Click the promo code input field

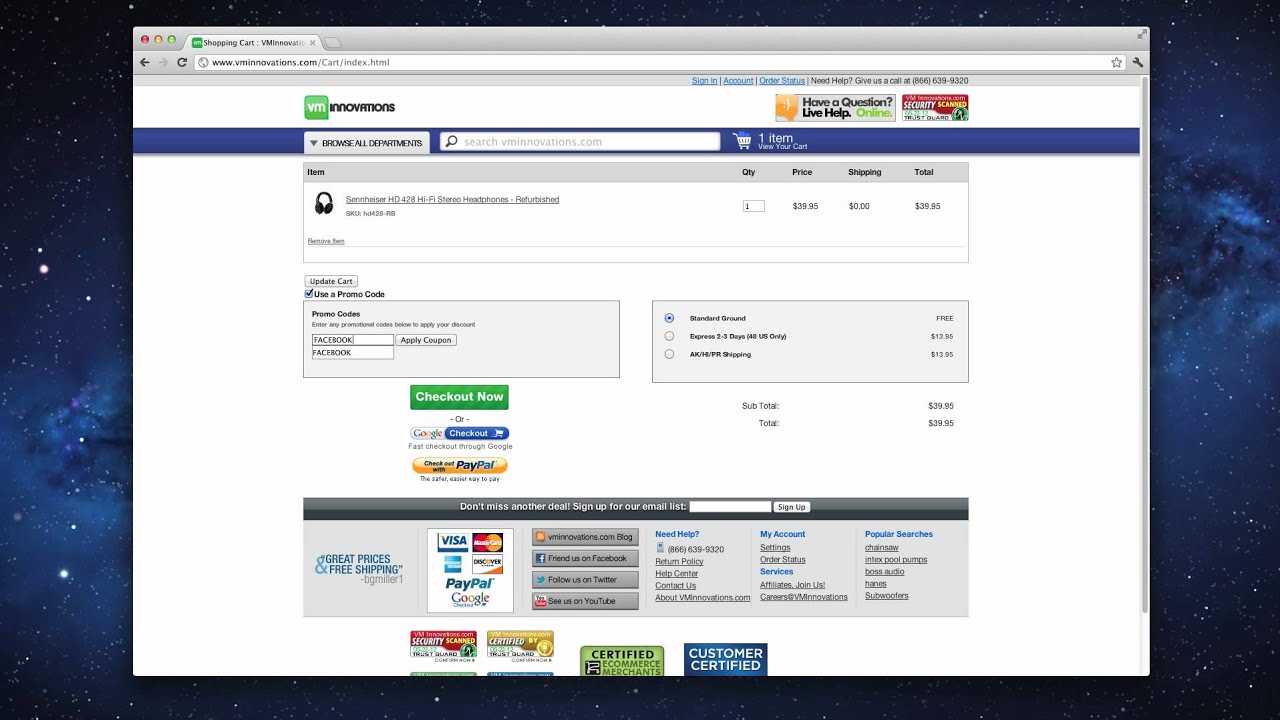click(353, 340)
